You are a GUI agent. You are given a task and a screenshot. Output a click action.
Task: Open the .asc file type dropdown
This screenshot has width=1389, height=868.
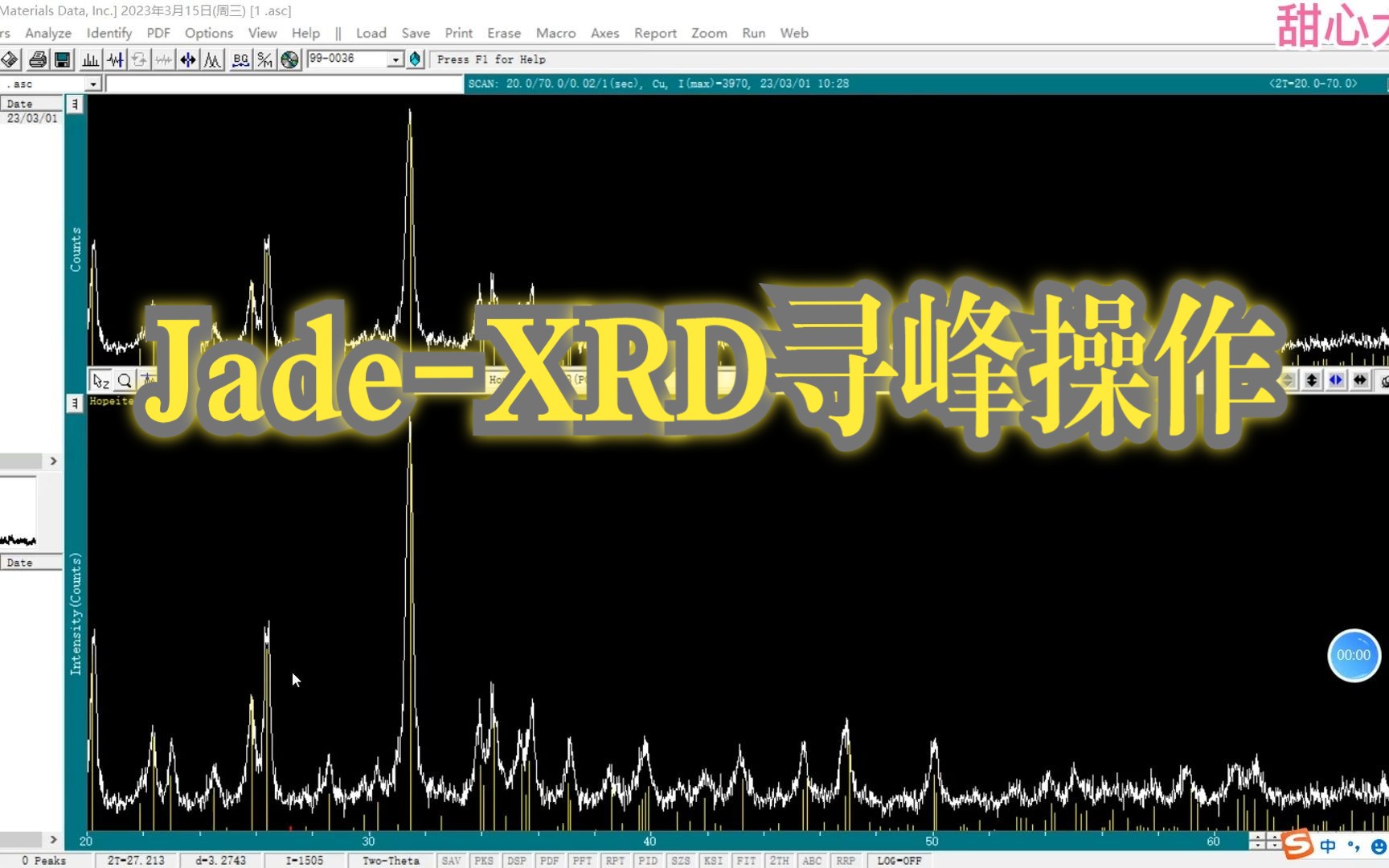click(x=93, y=84)
